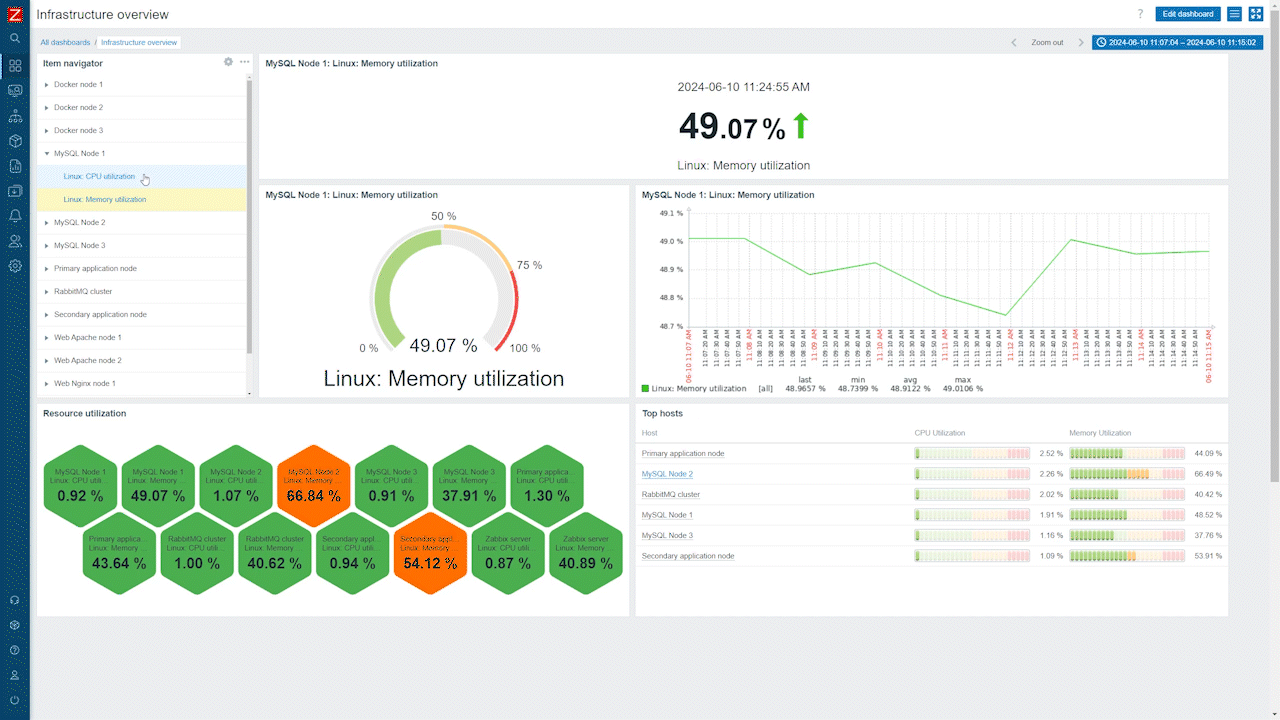This screenshot has width=1280, height=720.
Task: Open the Reports icon in the left sidebar
Action: tap(15, 166)
